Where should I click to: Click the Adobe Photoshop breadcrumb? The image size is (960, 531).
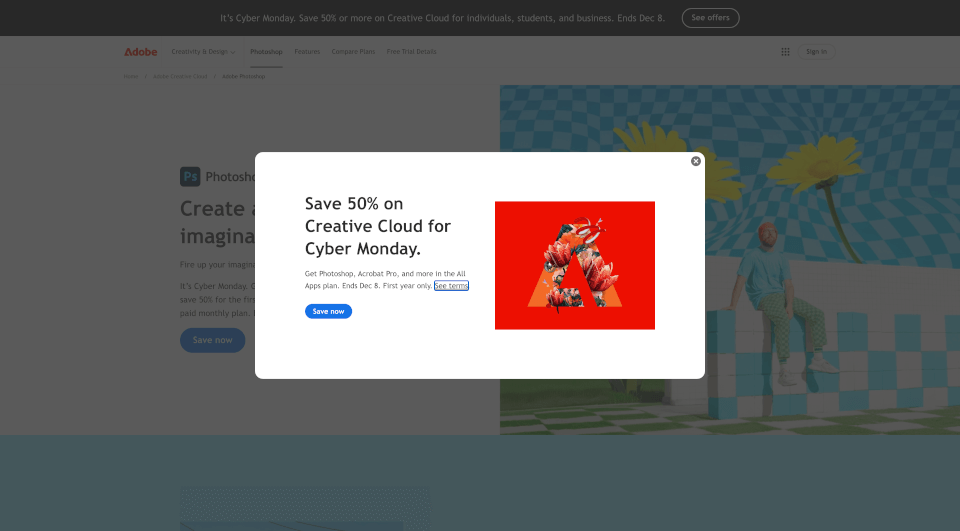[x=244, y=77]
